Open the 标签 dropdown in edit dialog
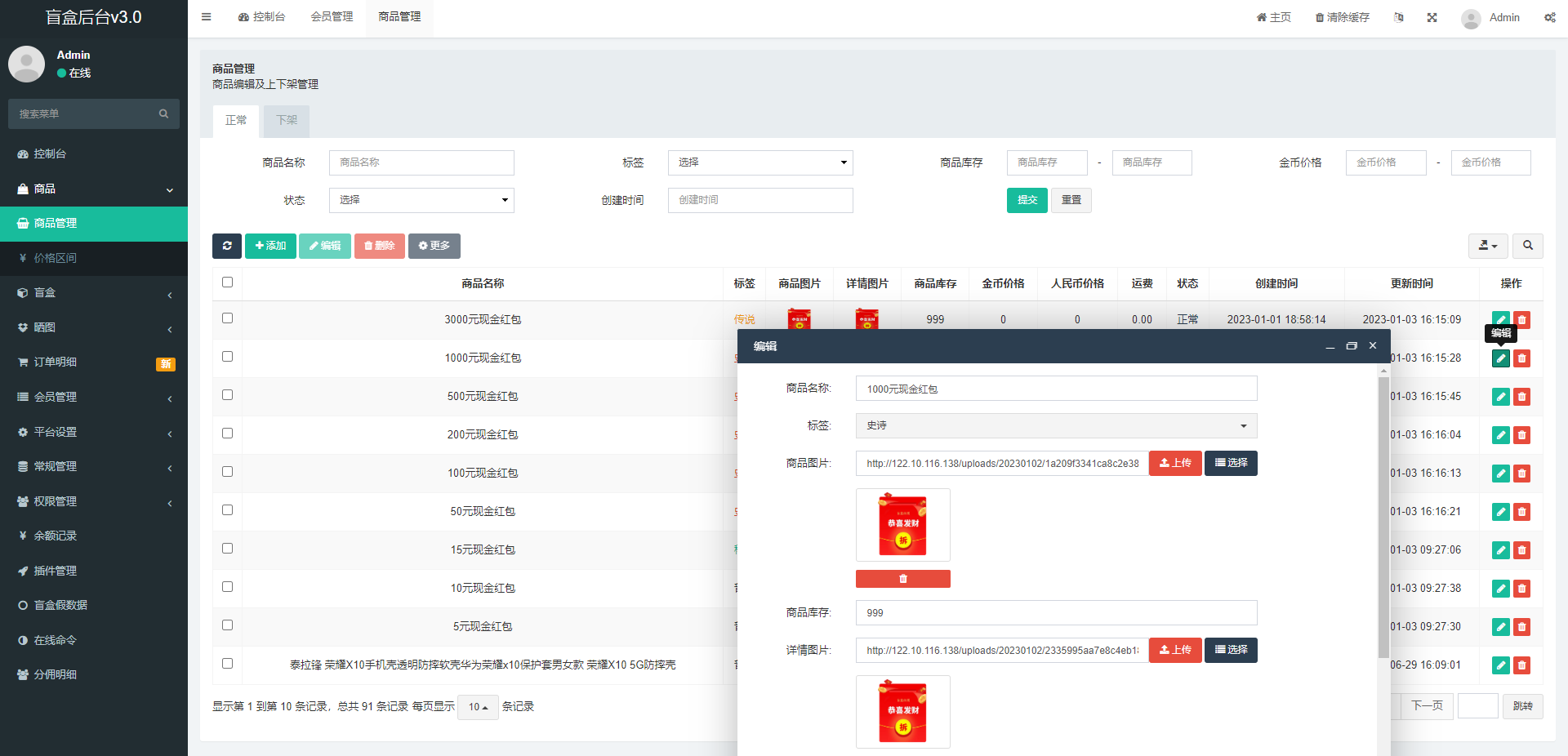 pyautogui.click(x=1055, y=426)
